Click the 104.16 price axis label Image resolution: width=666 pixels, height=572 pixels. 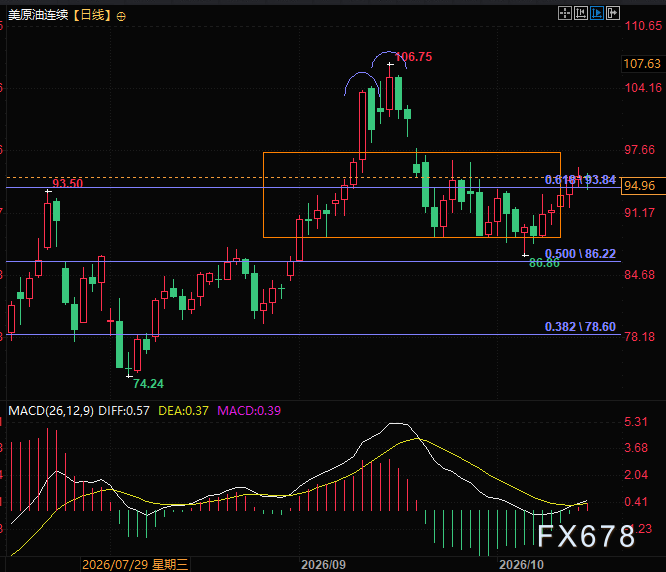pyautogui.click(x=643, y=88)
